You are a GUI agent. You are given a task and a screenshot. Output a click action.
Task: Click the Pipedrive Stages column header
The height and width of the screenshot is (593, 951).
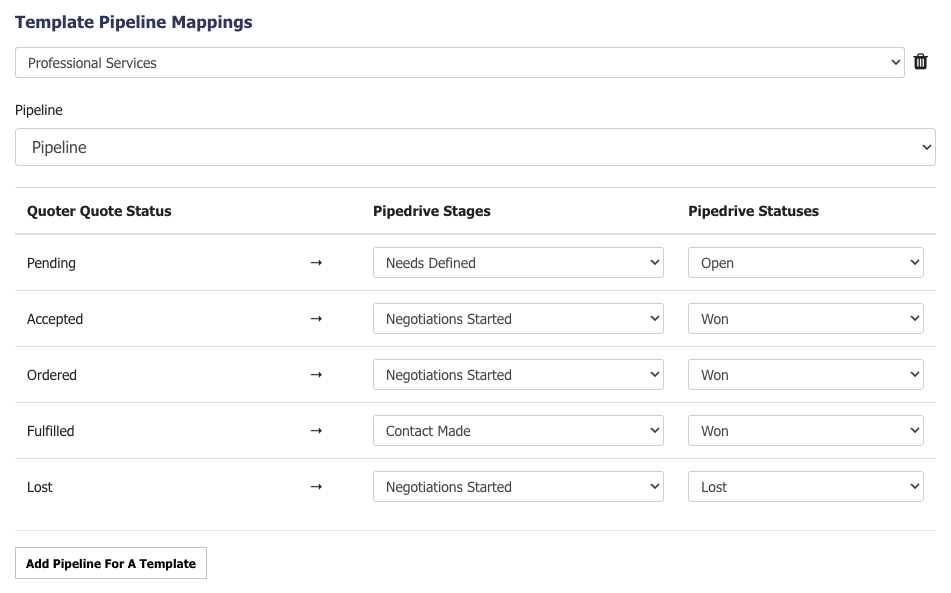tap(432, 211)
